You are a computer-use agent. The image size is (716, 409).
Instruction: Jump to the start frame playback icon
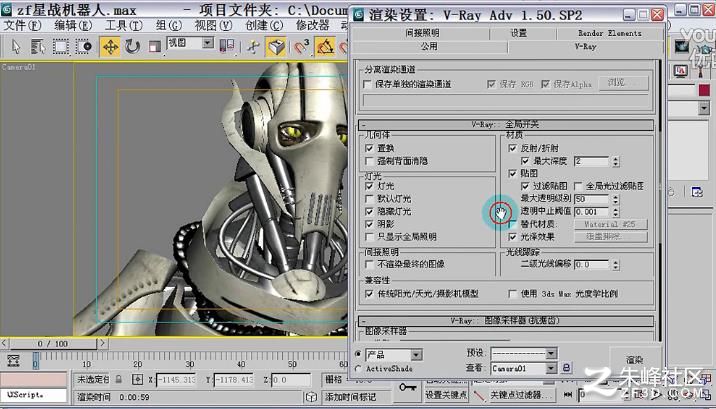(x=568, y=394)
